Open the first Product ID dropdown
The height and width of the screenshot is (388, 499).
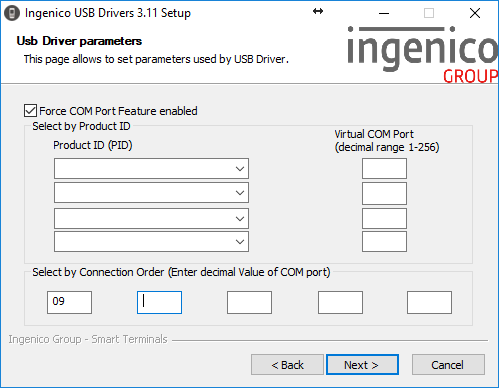[151, 169]
